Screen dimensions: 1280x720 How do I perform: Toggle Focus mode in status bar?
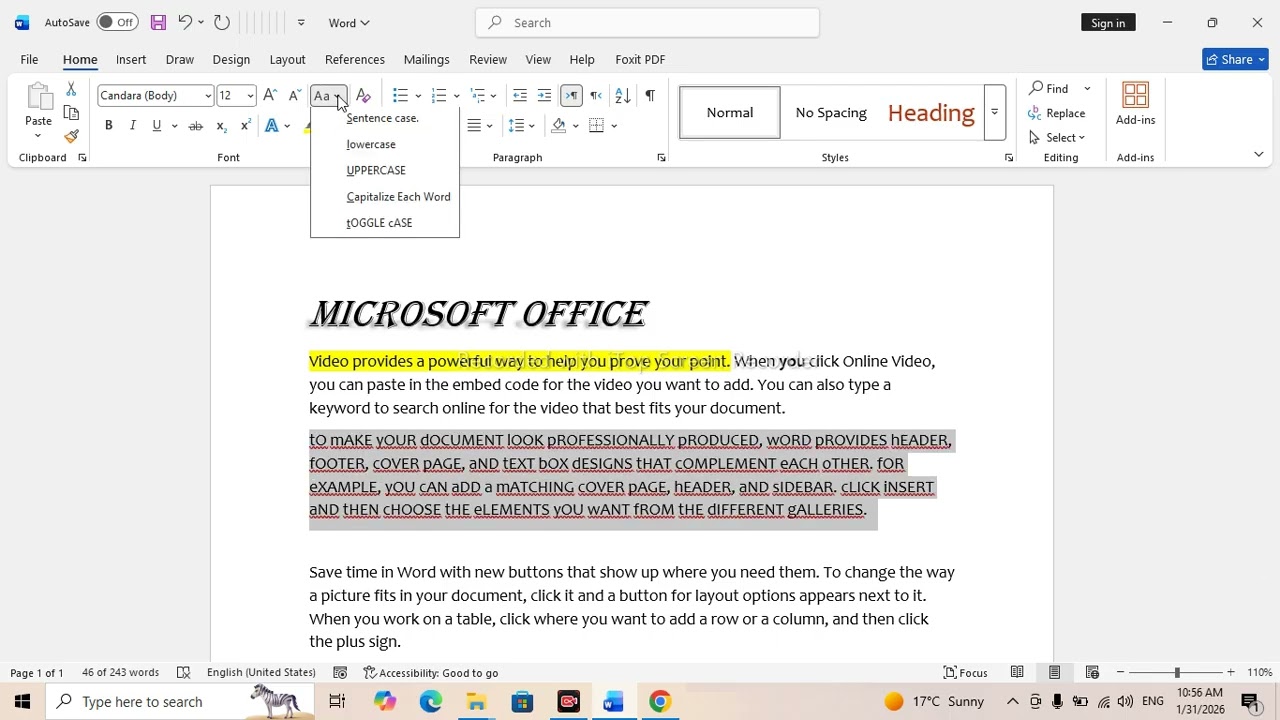[x=965, y=672]
